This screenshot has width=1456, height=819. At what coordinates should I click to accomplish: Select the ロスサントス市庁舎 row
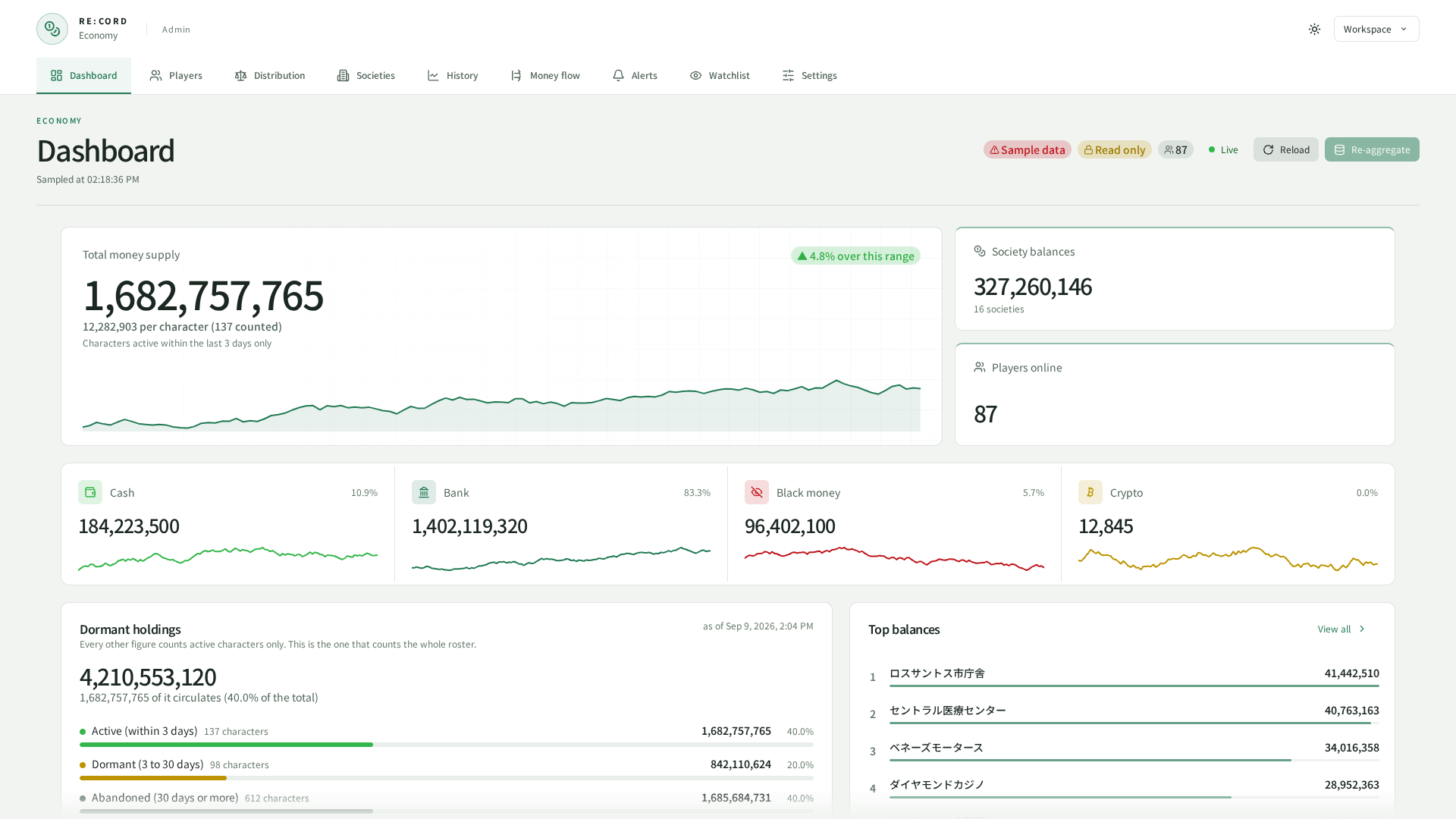1124,676
